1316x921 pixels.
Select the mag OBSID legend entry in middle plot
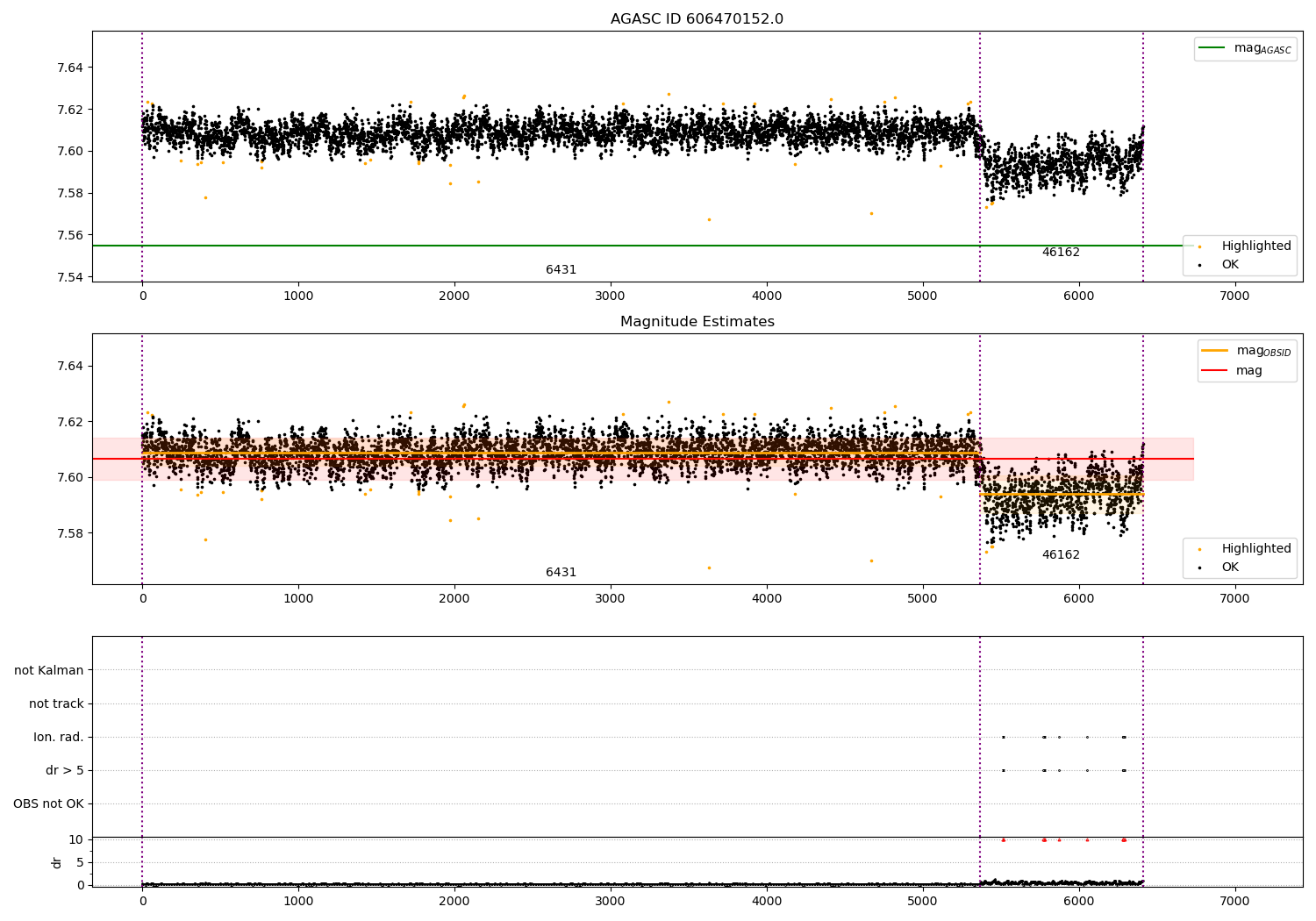point(1246,351)
